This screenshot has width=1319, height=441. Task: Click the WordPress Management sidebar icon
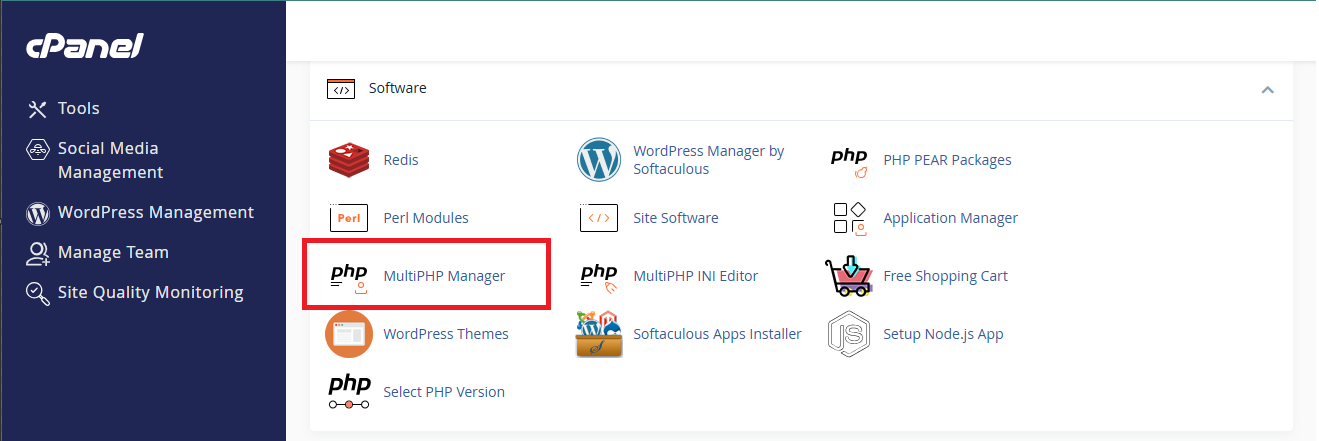pyautogui.click(x=38, y=213)
